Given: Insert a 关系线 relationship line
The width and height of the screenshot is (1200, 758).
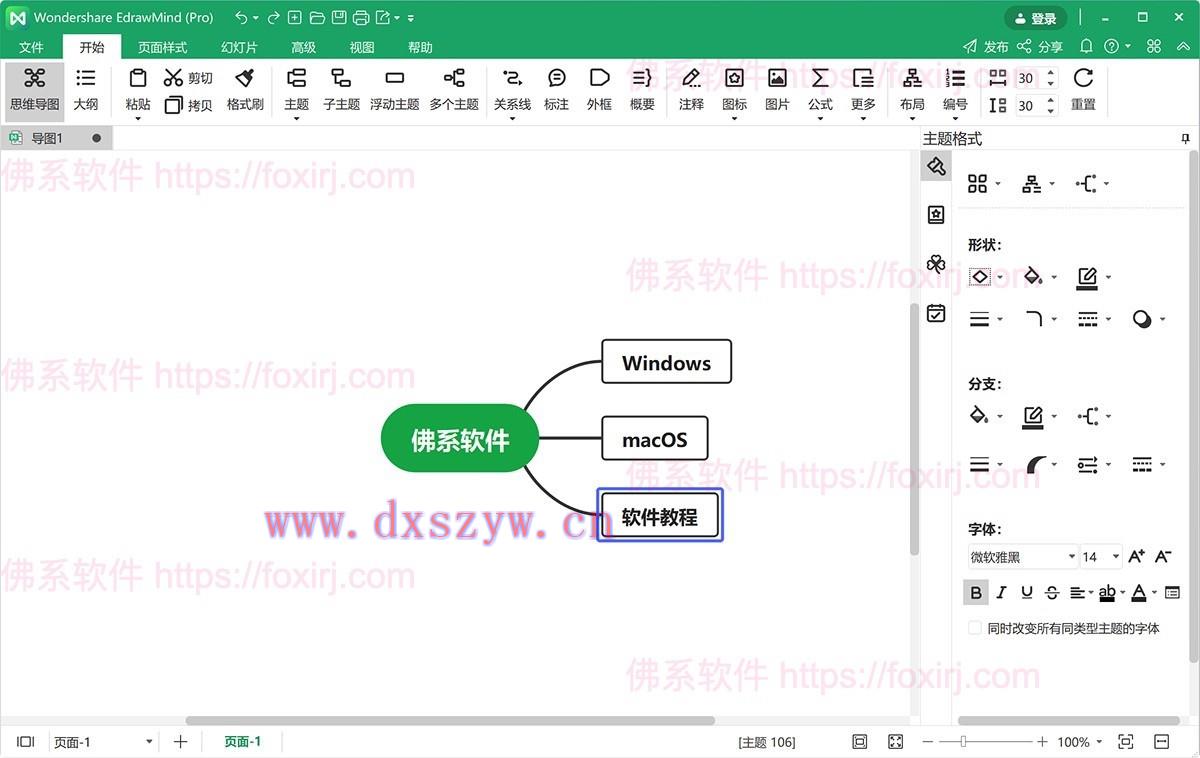Looking at the screenshot, I should pyautogui.click(x=512, y=90).
